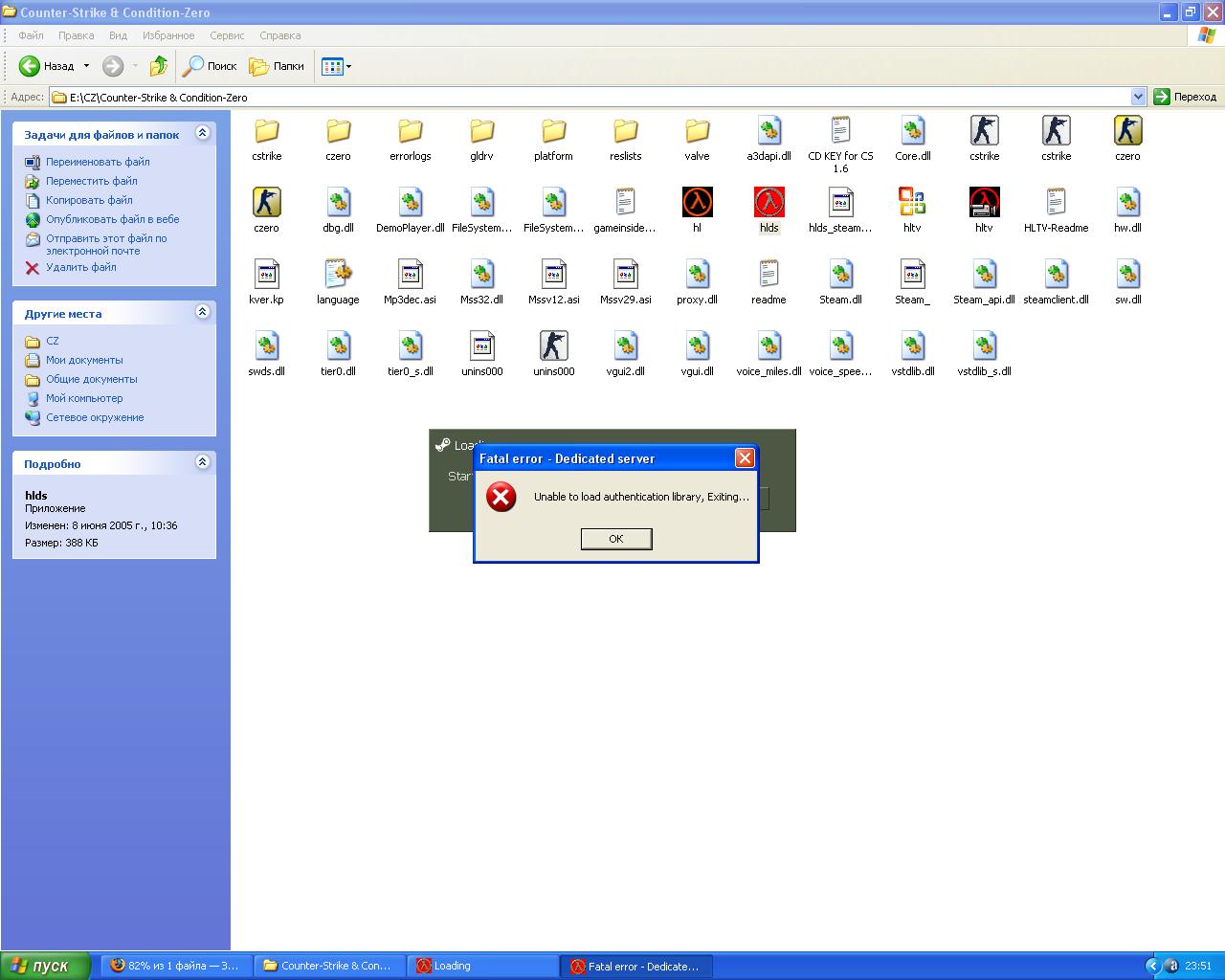
Task: Click Удалить файл in the tasks panel
Action: tap(81, 267)
